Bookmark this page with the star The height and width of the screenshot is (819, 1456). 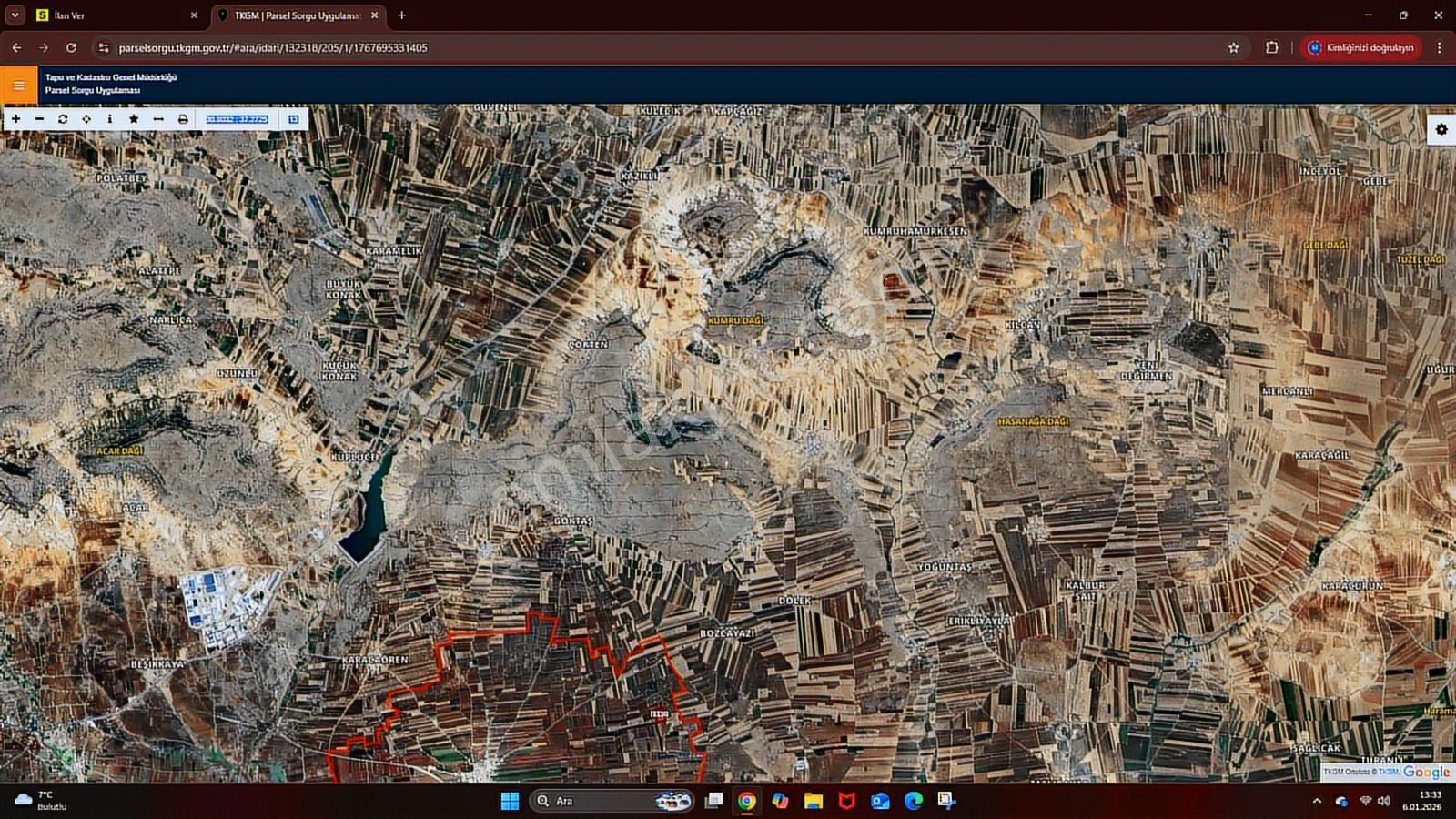pyautogui.click(x=1233, y=47)
